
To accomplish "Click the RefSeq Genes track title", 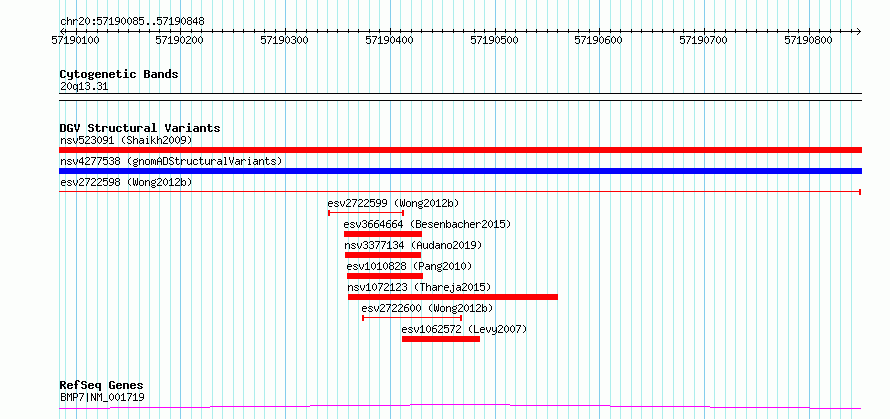I will 102,386.
